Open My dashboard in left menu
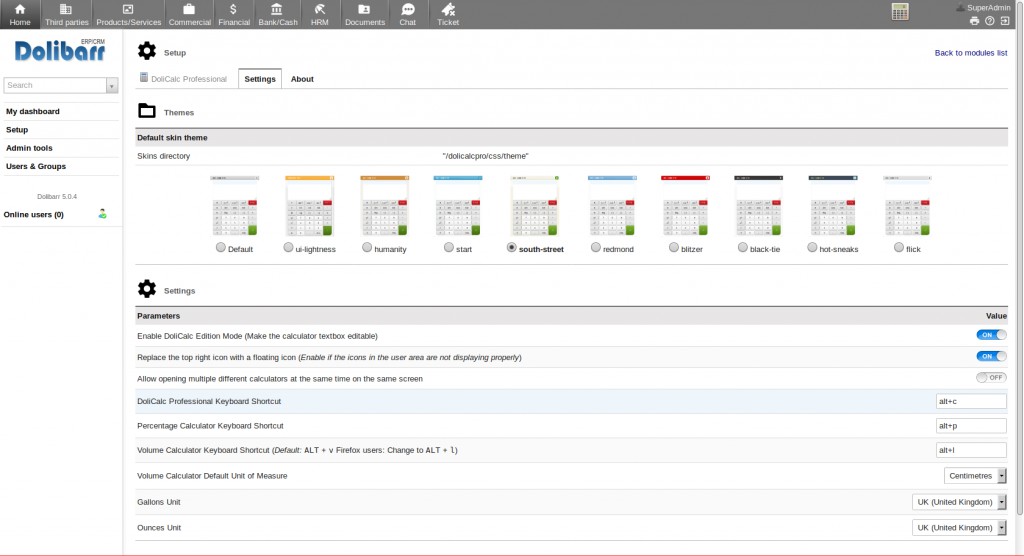Viewport: 1024px width, 556px height. point(33,112)
